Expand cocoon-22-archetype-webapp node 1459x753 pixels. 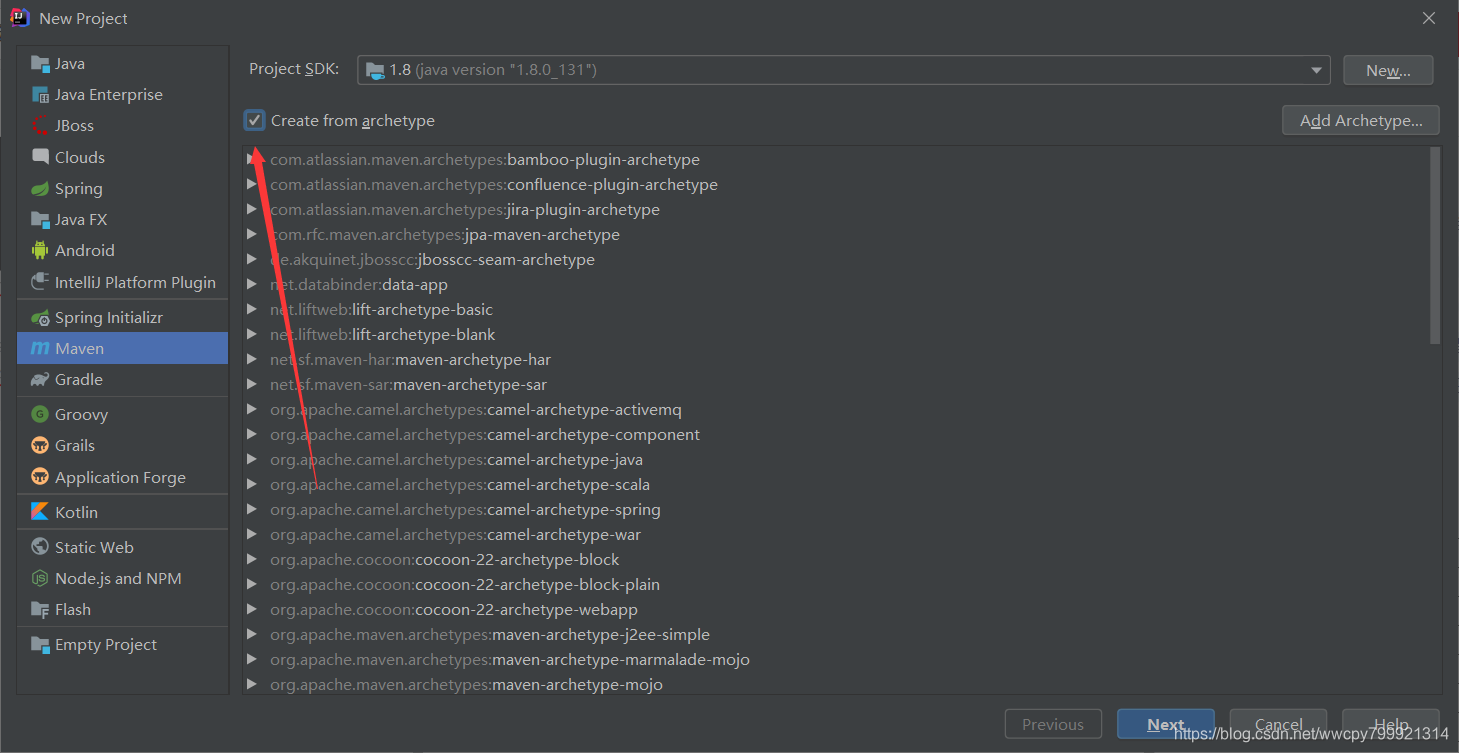[252, 610]
